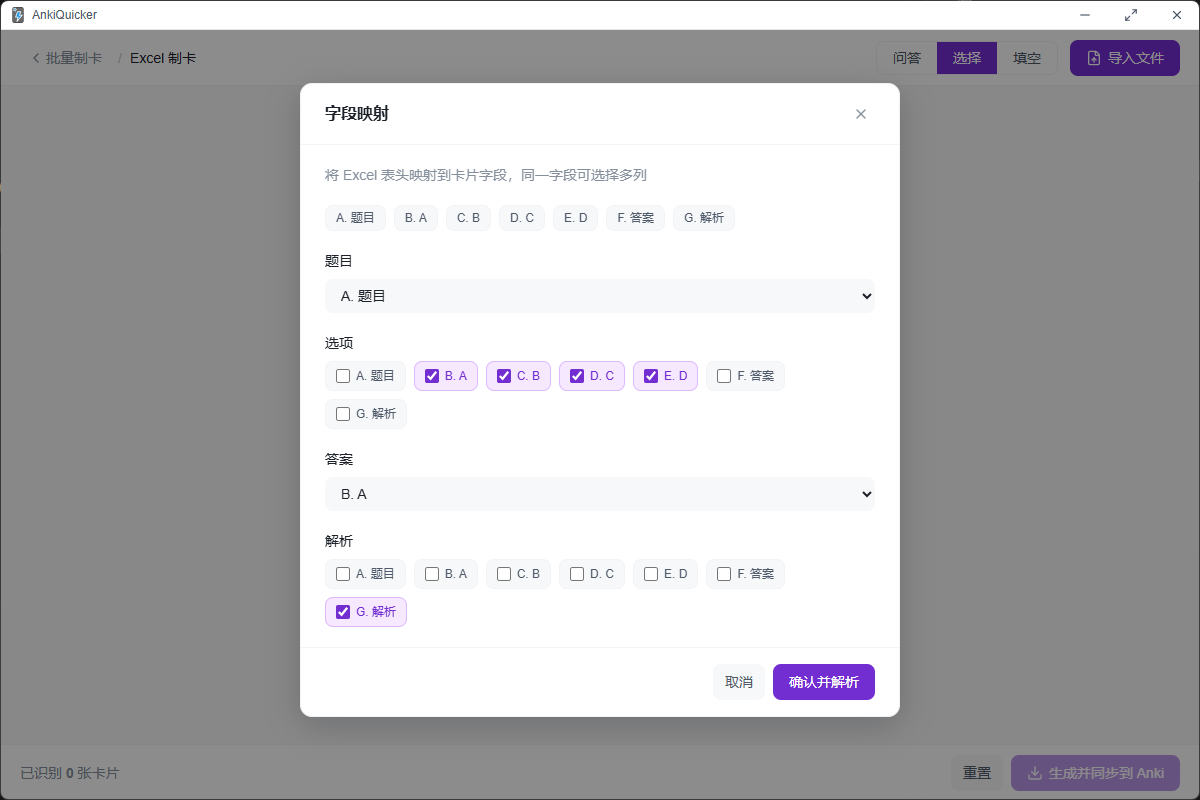Click the B. A header chip
Screen dimensions: 1200x800
[416, 218]
